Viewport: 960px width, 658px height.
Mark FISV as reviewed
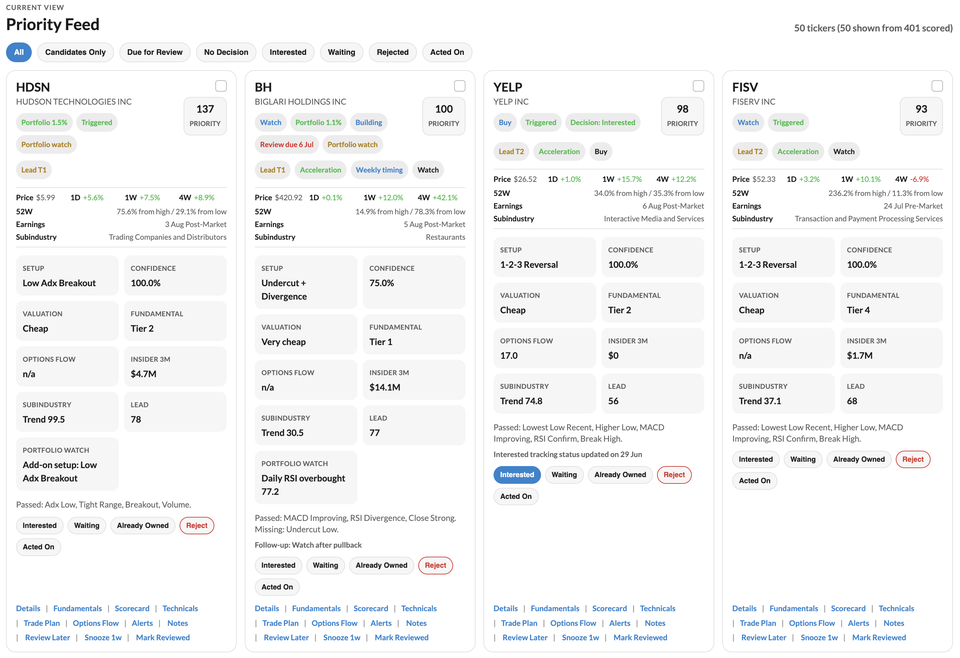[x=879, y=637]
